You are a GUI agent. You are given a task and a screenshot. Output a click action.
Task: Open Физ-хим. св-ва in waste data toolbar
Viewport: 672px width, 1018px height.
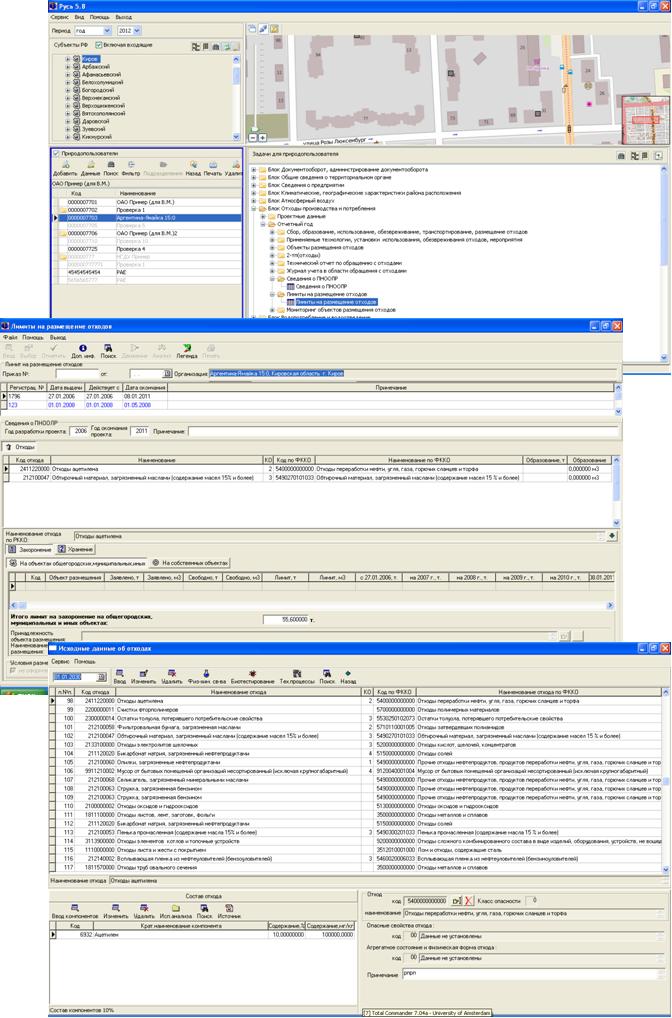204,675
